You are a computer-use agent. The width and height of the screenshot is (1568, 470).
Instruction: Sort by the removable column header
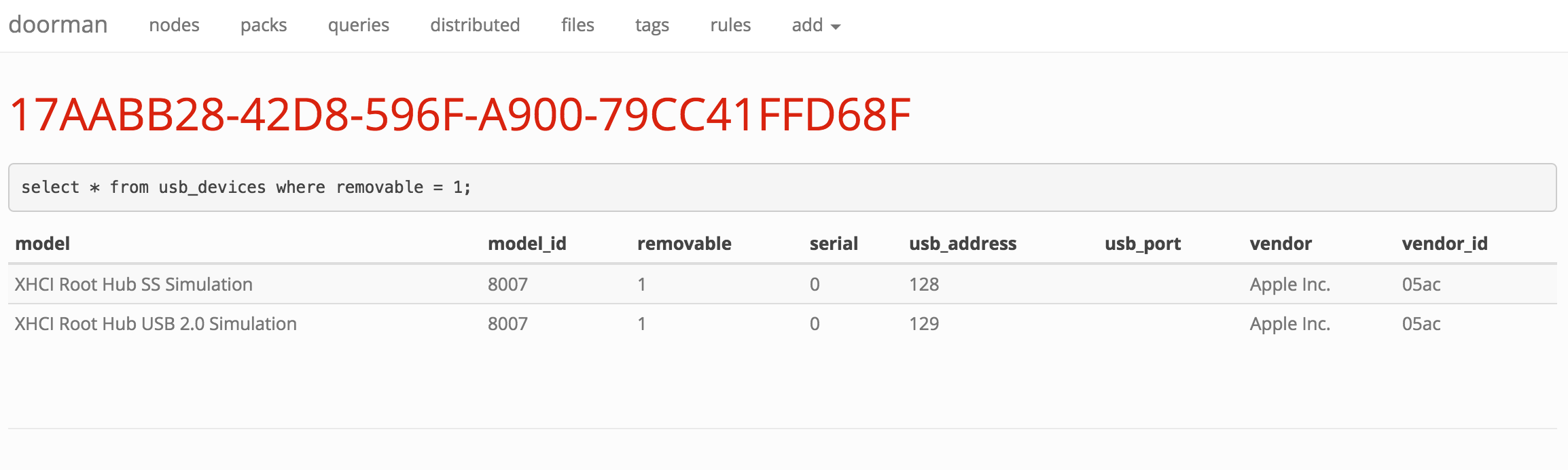tap(683, 243)
